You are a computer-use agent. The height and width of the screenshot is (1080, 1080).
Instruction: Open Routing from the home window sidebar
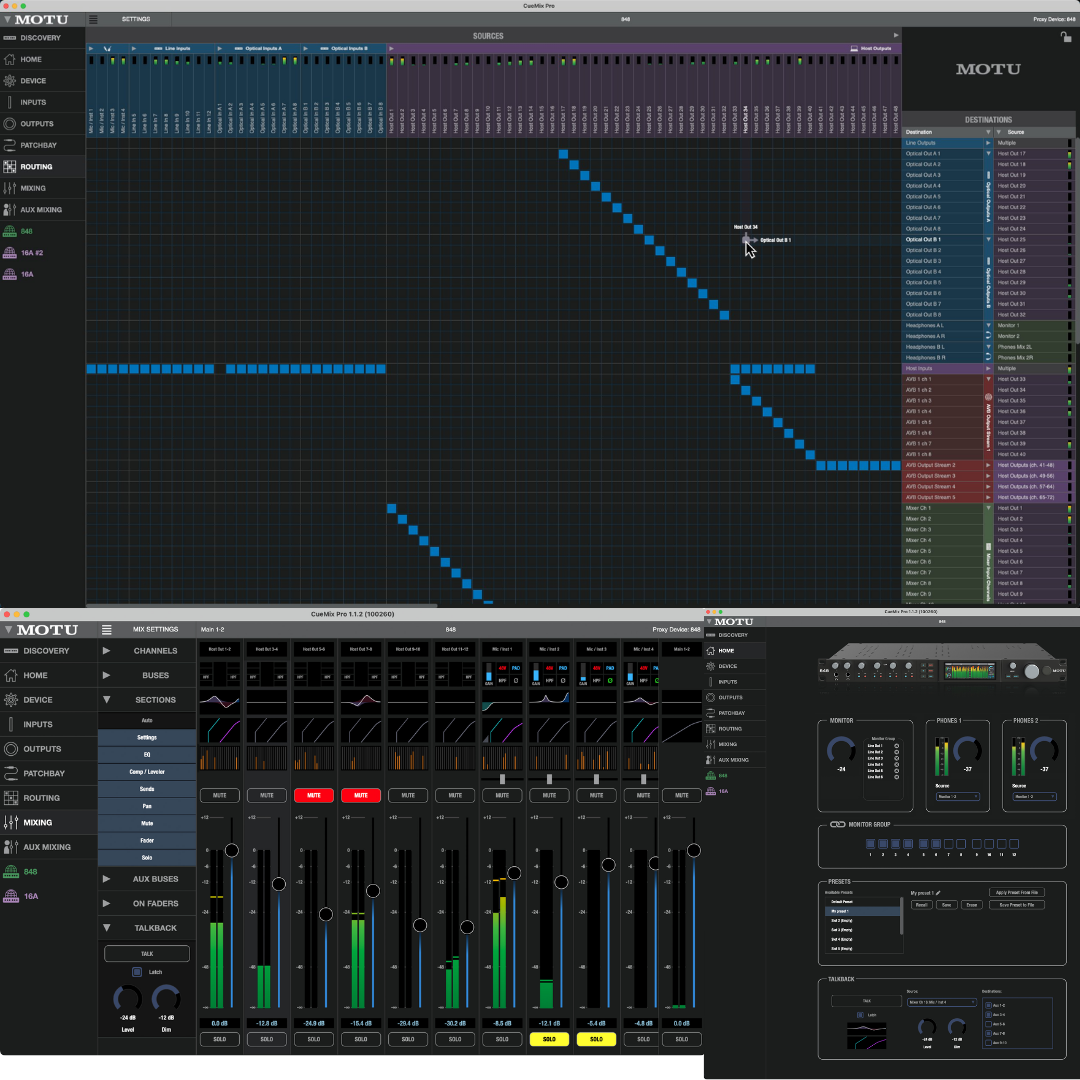coord(735,729)
